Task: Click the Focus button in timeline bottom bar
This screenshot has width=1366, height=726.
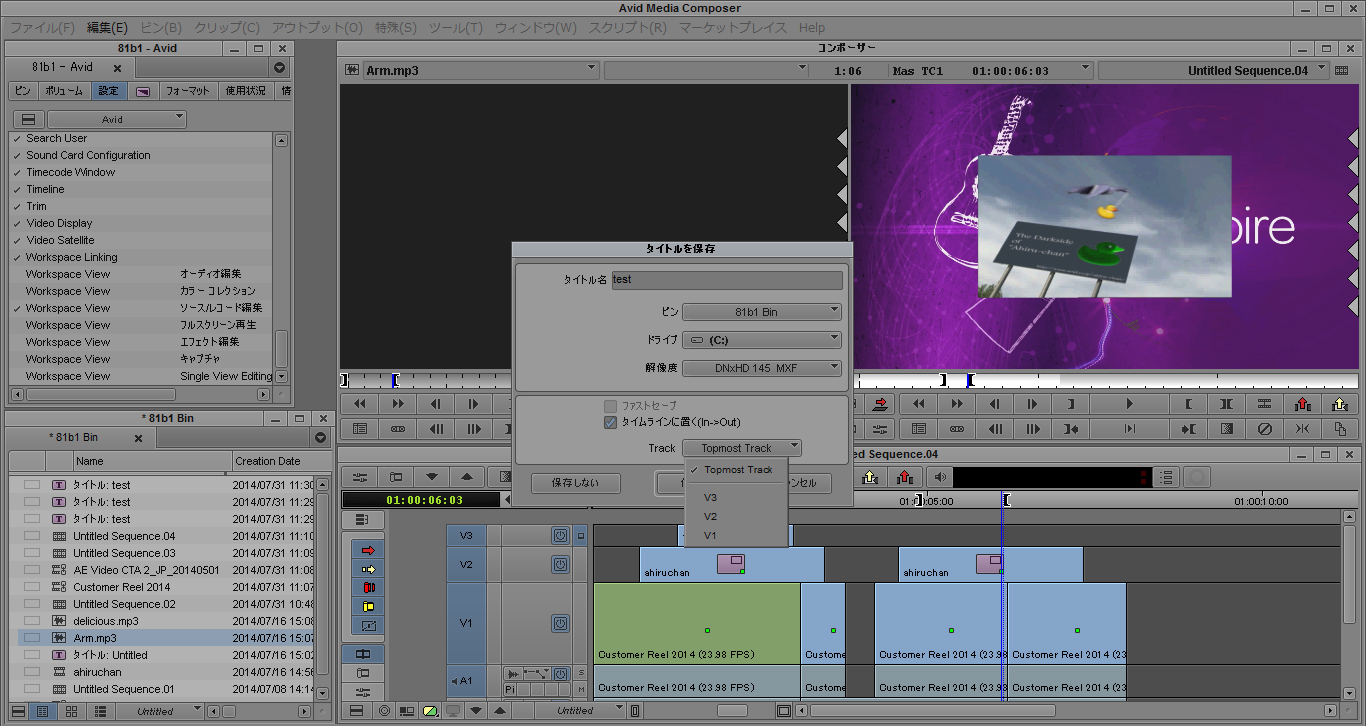Action: click(x=384, y=711)
